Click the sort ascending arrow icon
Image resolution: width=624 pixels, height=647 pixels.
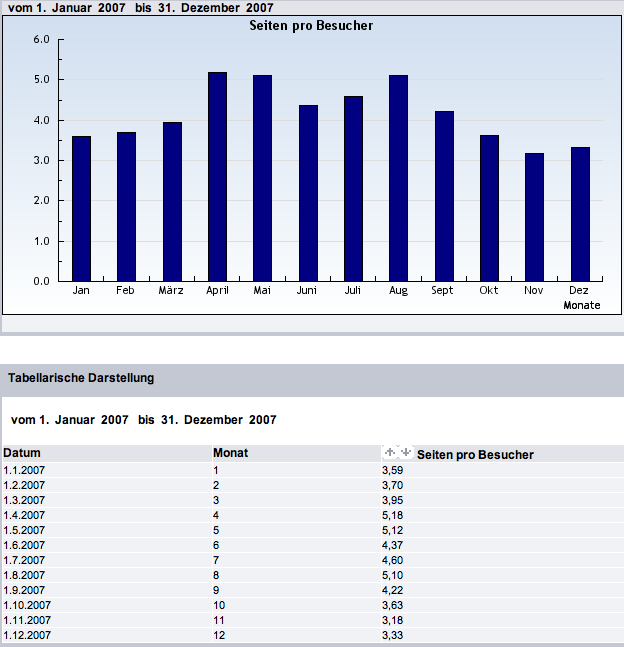[x=390, y=453]
